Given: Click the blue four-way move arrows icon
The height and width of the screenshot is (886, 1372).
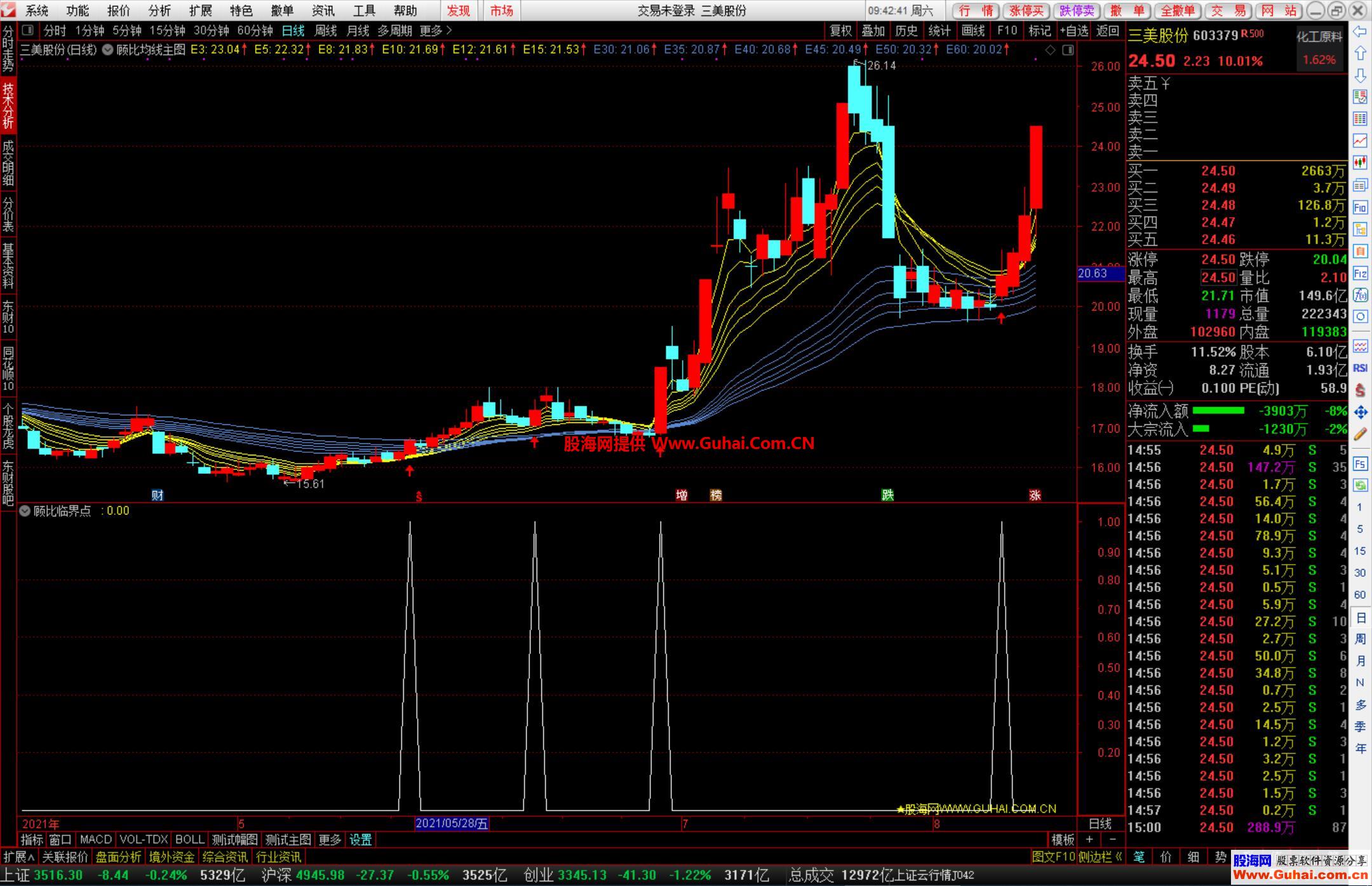Looking at the screenshot, I should point(1360,412).
